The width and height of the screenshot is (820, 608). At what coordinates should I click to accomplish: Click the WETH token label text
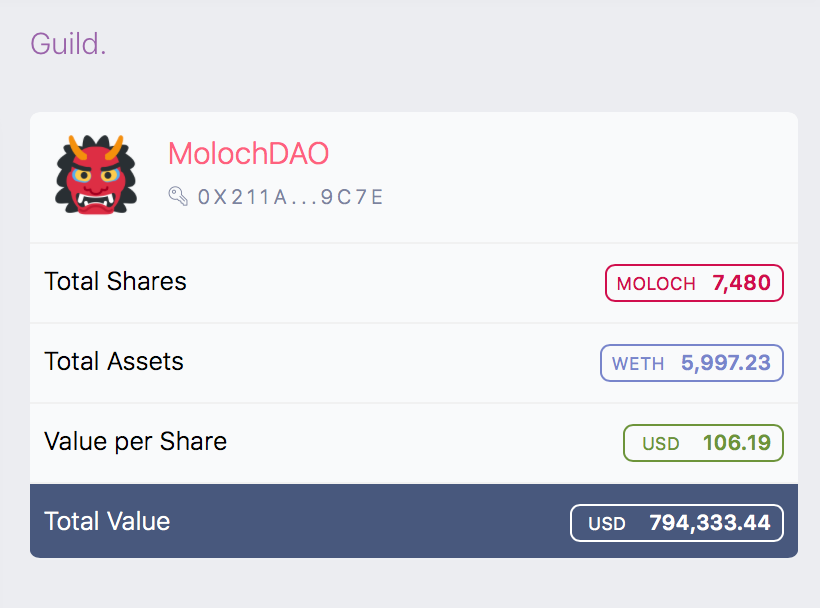click(x=638, y=364)
